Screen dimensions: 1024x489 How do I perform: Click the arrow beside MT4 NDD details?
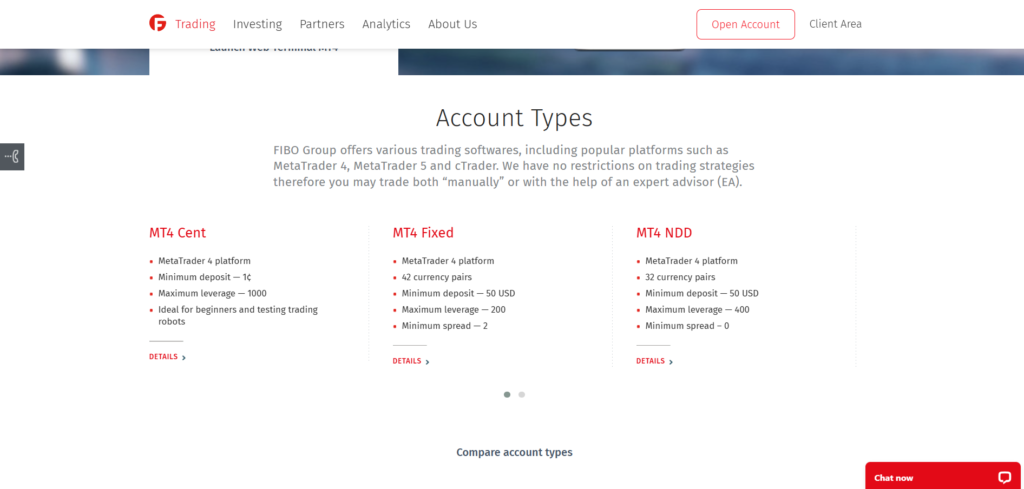click(x=671, y=362)
